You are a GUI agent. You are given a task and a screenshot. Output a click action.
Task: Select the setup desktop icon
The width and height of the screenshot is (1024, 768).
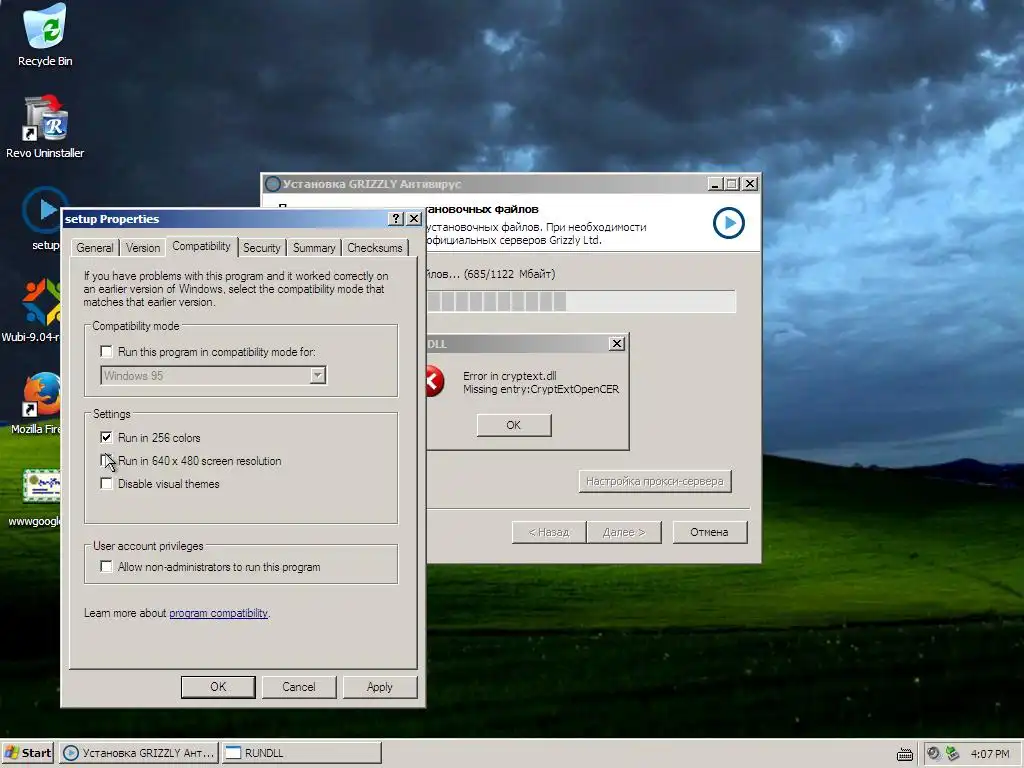tap(43, 219)
